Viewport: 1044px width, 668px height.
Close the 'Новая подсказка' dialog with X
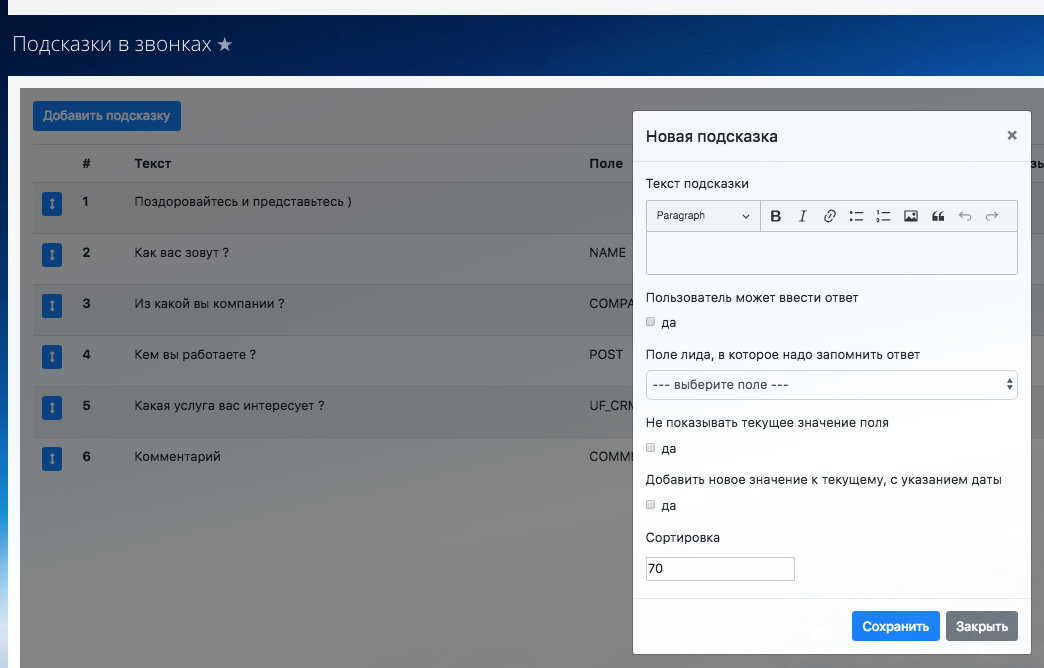(1011, 136)
